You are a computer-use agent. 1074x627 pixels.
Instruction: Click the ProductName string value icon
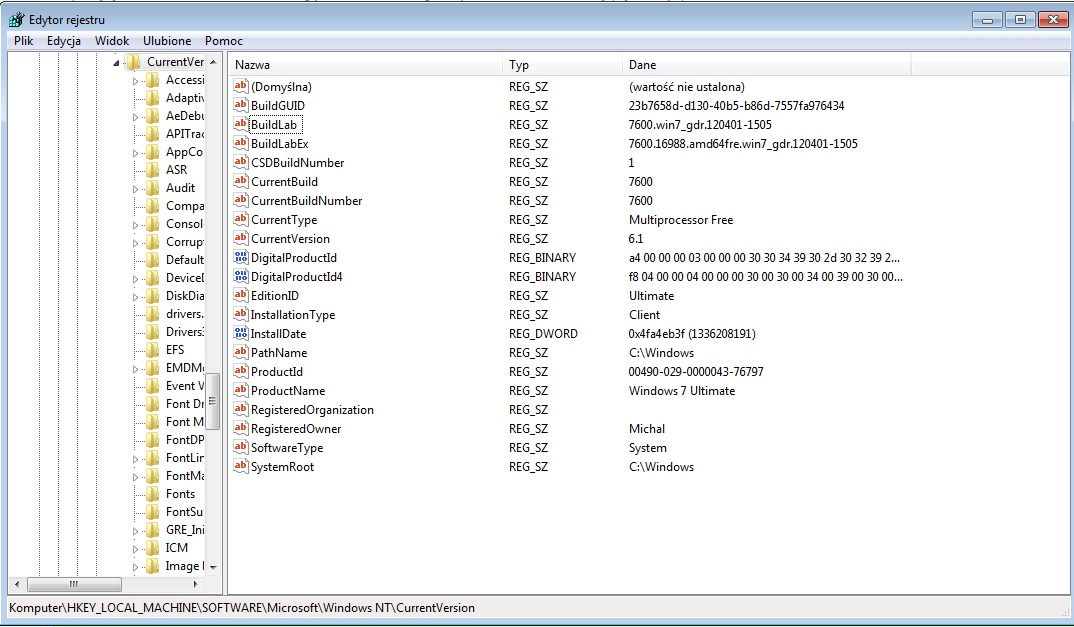[240, 390]
